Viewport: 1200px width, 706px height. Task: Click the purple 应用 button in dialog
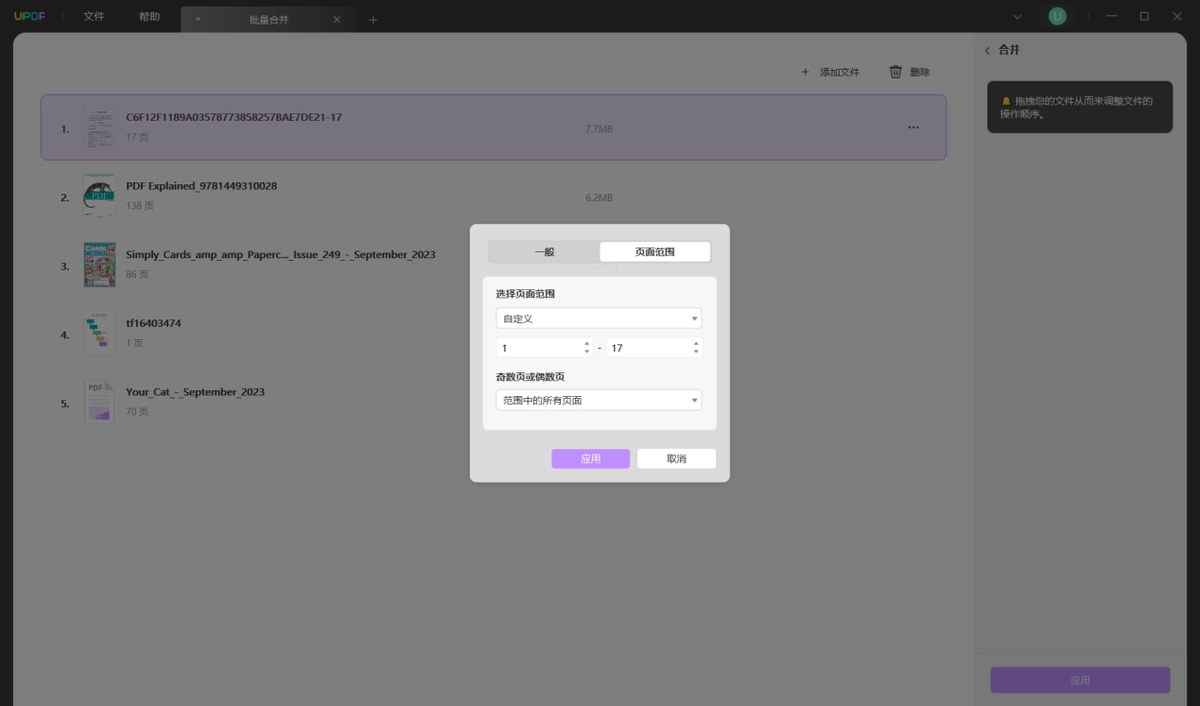(591, 459)
